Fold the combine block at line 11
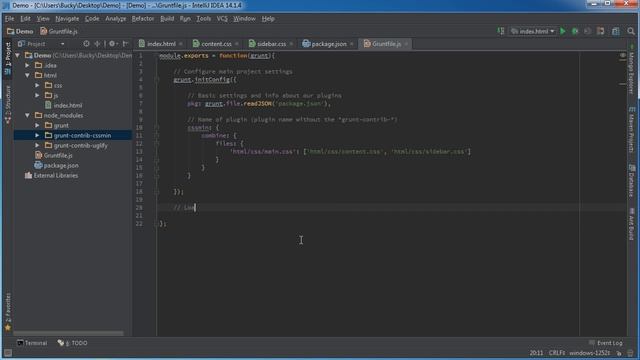 (157, 136)
